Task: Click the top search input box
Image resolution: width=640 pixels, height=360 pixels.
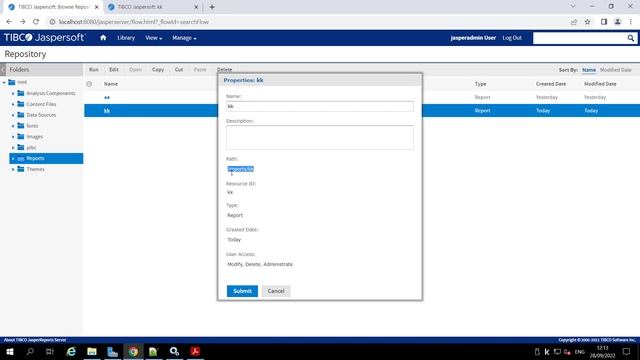Action: [x=580, y=38]
